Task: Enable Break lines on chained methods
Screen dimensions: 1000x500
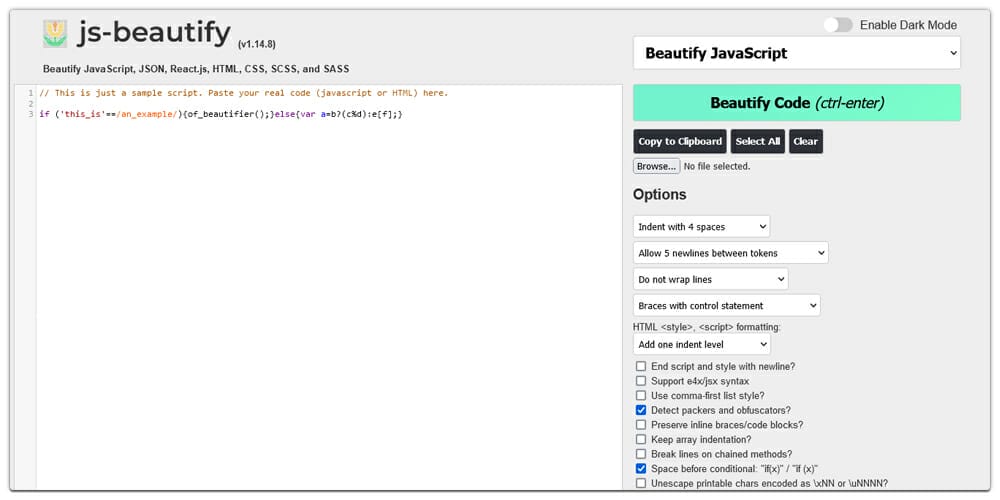Action: click(x=641, y=454)
